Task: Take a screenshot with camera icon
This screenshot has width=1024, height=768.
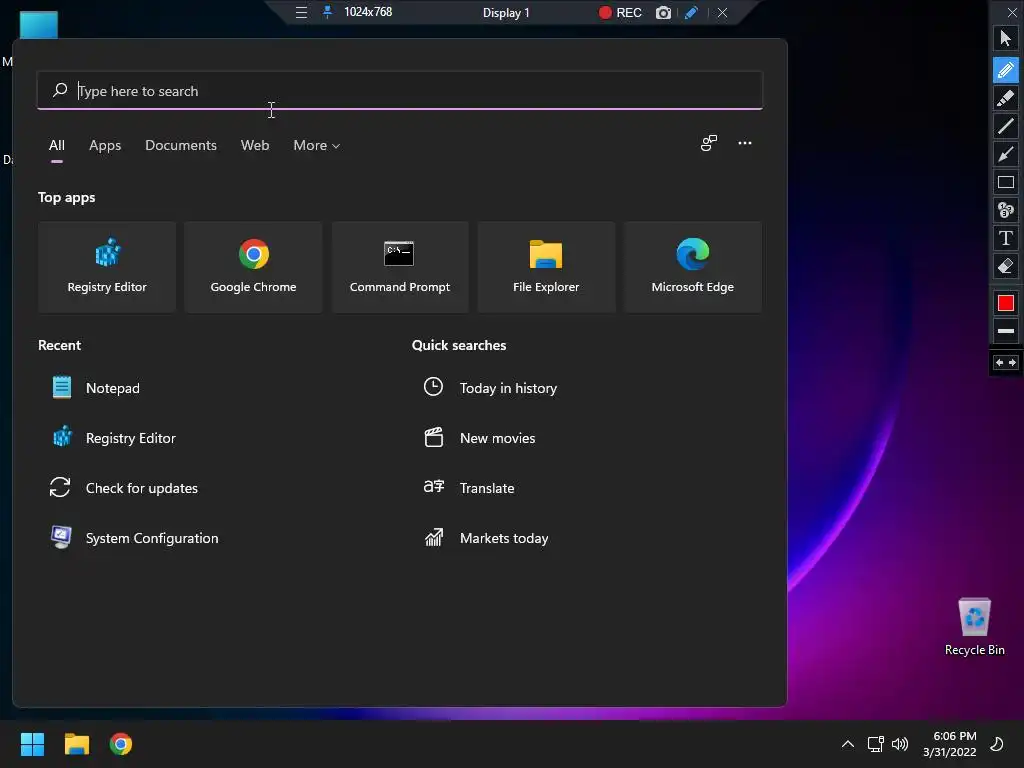Action: 663,12
